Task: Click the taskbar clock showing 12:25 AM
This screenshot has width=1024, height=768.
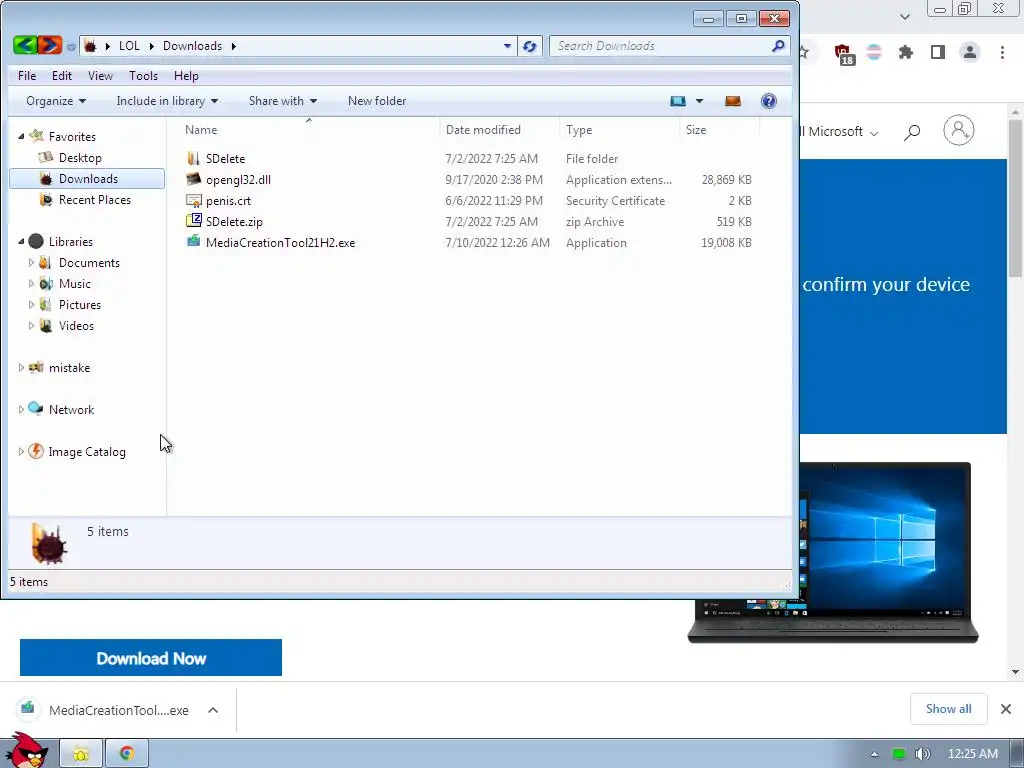Action: coord(972,754)
